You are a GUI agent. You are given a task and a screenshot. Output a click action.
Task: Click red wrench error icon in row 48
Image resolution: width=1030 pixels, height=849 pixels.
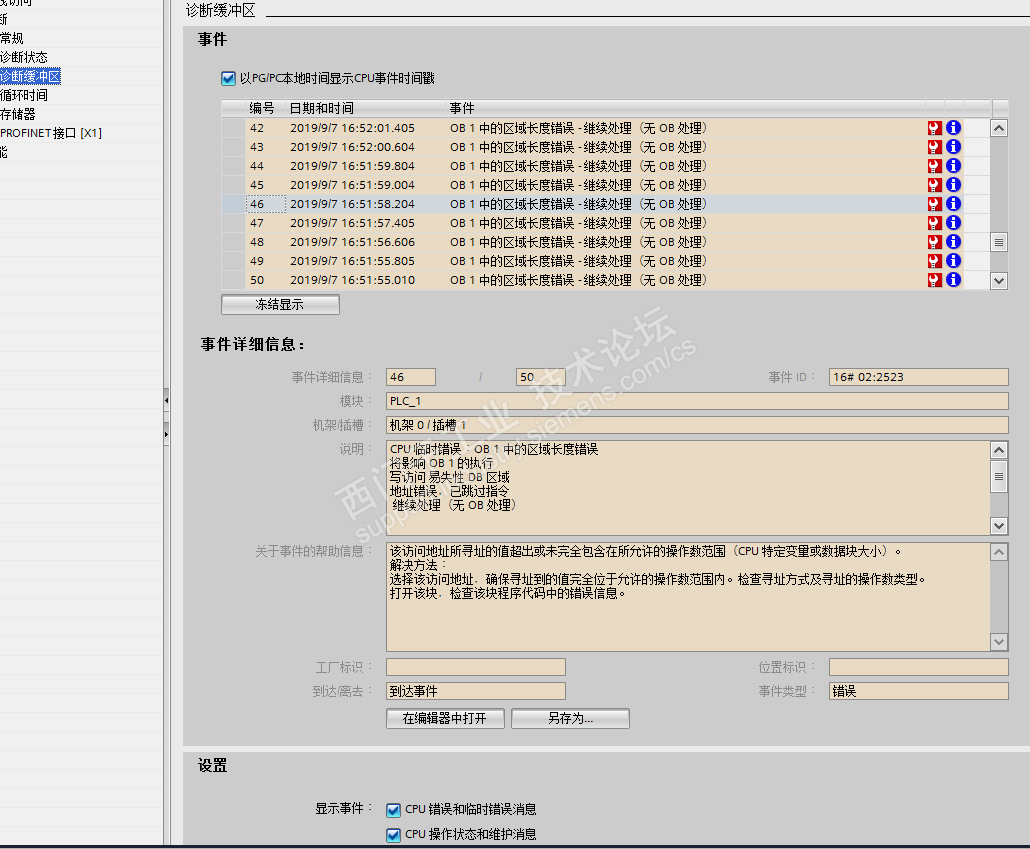(934, 242)
